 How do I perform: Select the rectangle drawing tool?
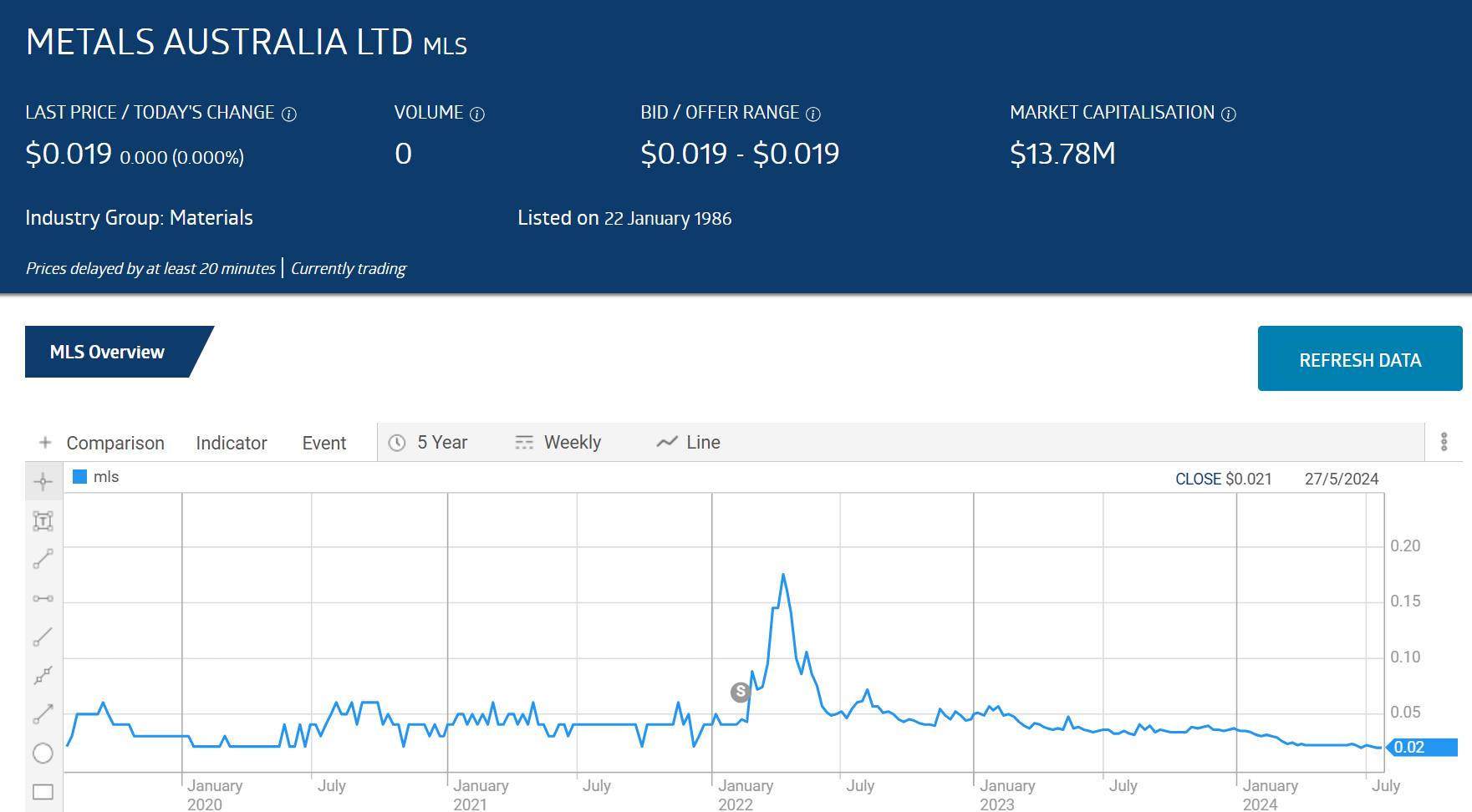[x=43, y=792]
